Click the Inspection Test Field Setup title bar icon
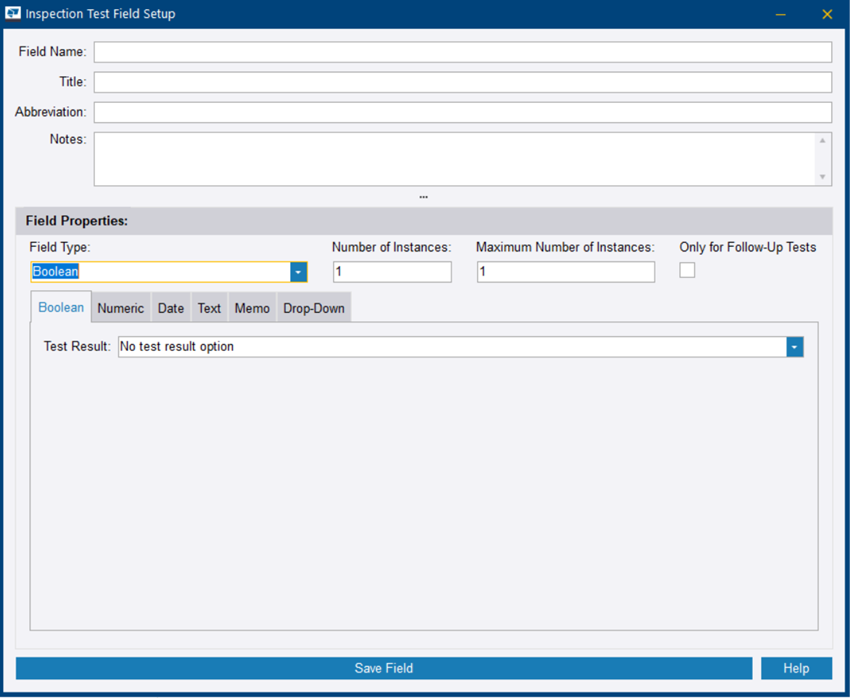The width and height of the screenshot is (850, 698). pos(13,13)
